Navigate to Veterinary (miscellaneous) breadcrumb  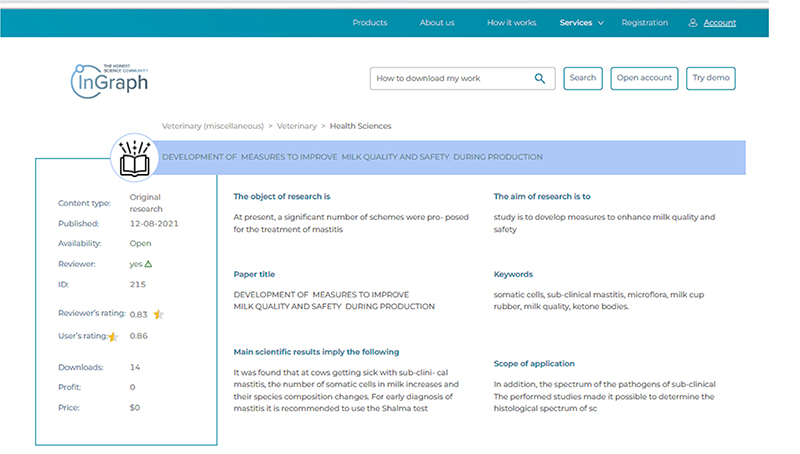coord(212,126)
